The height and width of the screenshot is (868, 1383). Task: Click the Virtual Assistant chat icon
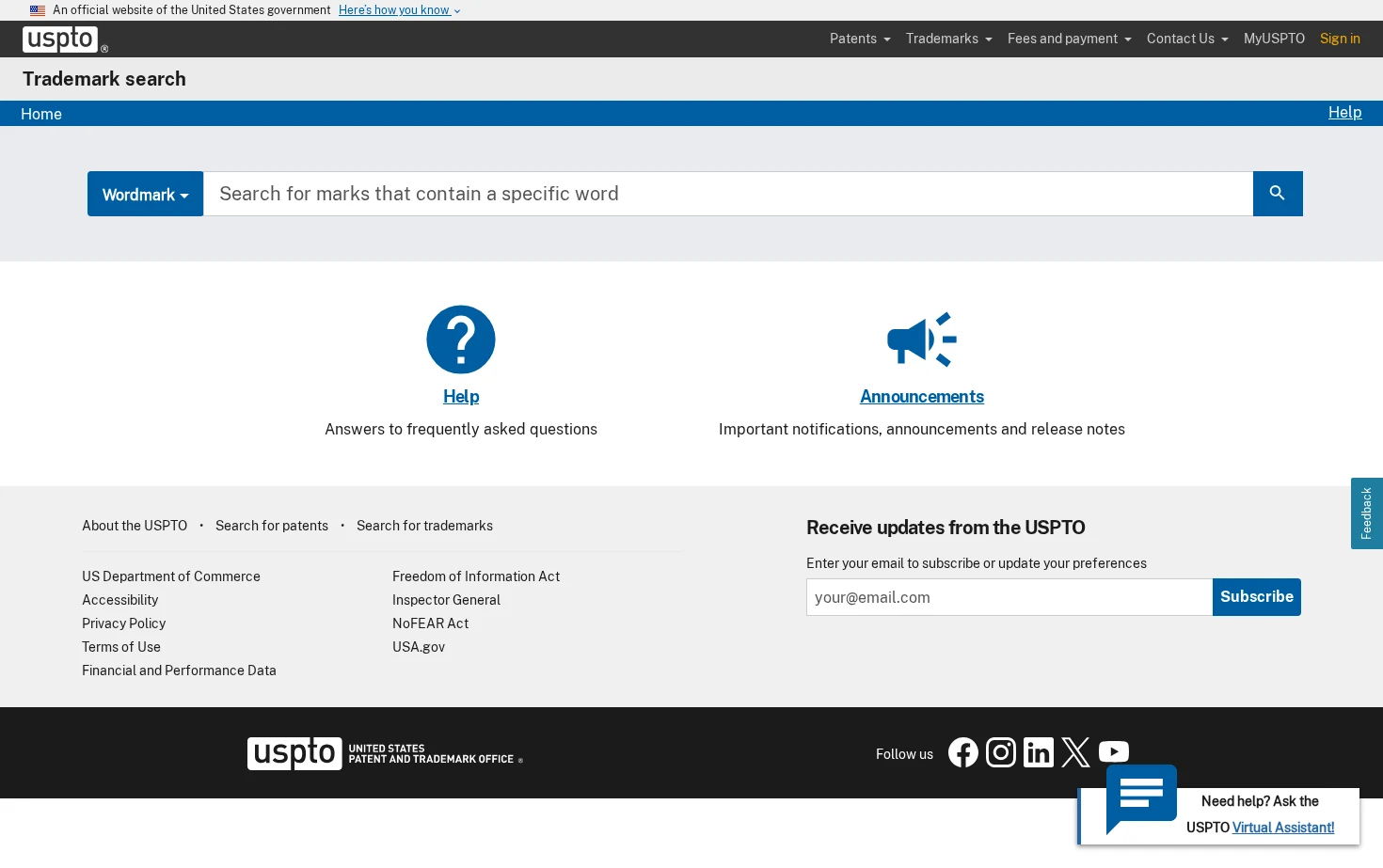coord(1141,797)
